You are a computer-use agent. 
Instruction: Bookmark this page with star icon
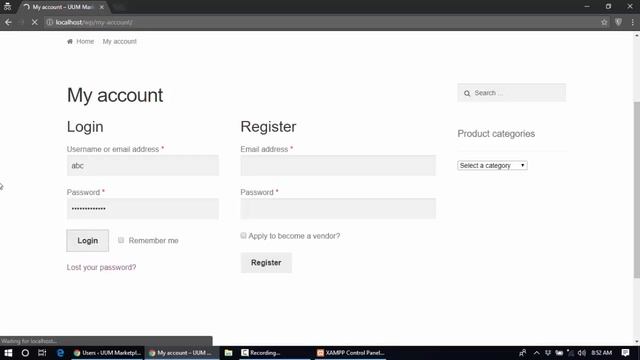point(604,22)
